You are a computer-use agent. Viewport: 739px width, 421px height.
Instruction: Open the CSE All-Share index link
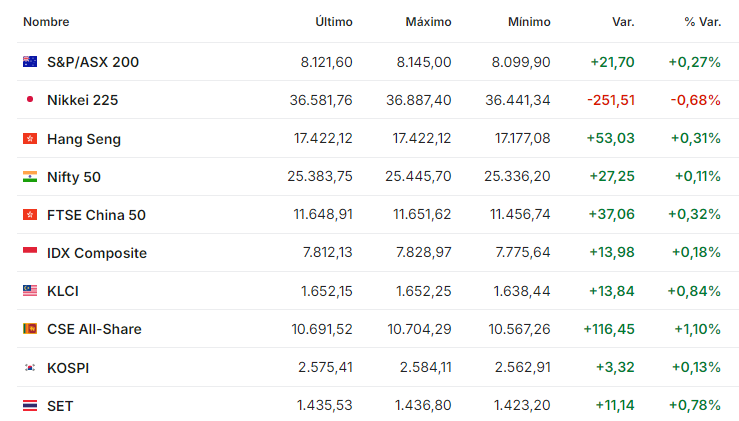[94, 329]
